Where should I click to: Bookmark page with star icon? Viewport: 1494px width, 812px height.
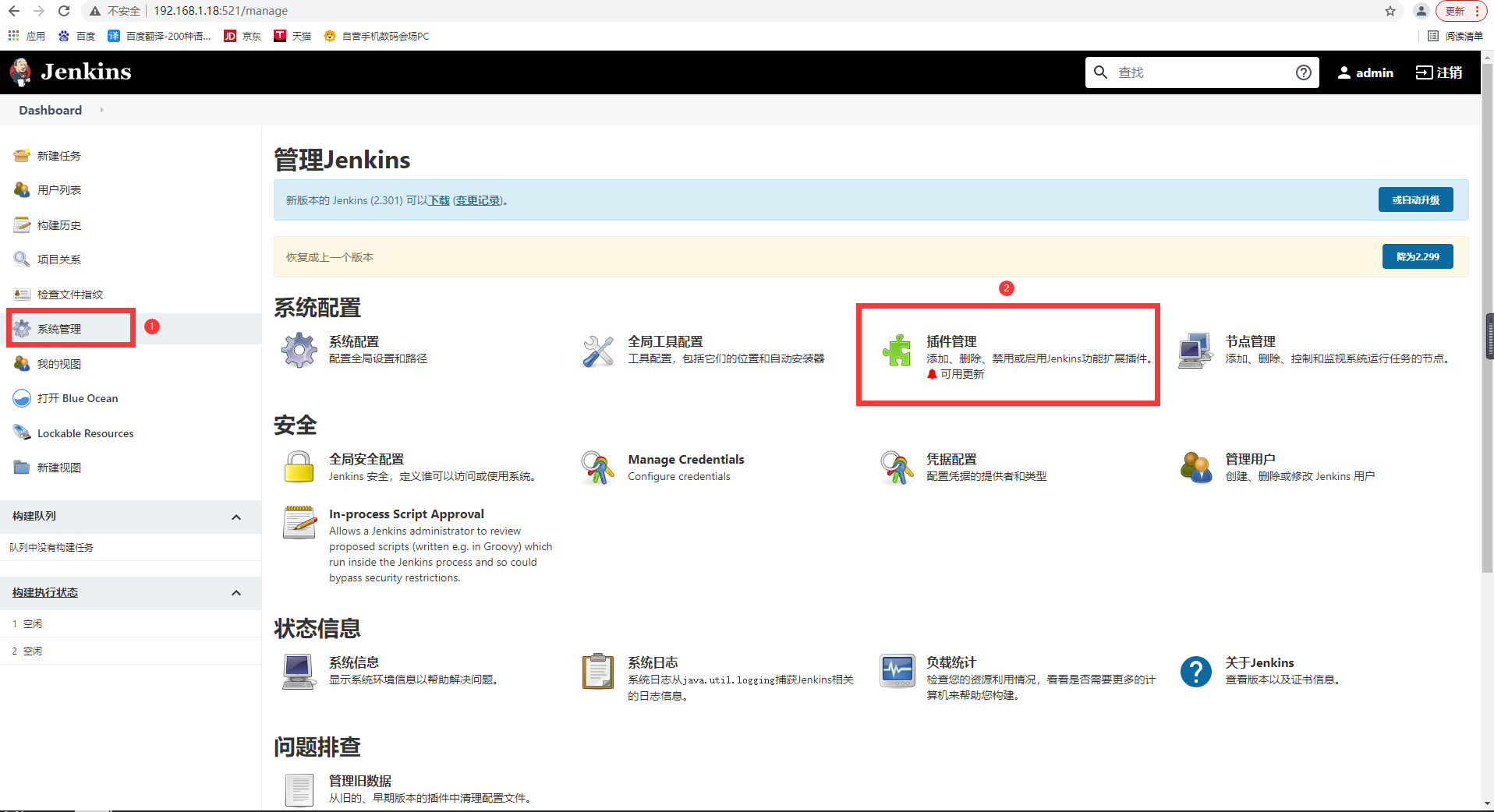(1390, 11)
